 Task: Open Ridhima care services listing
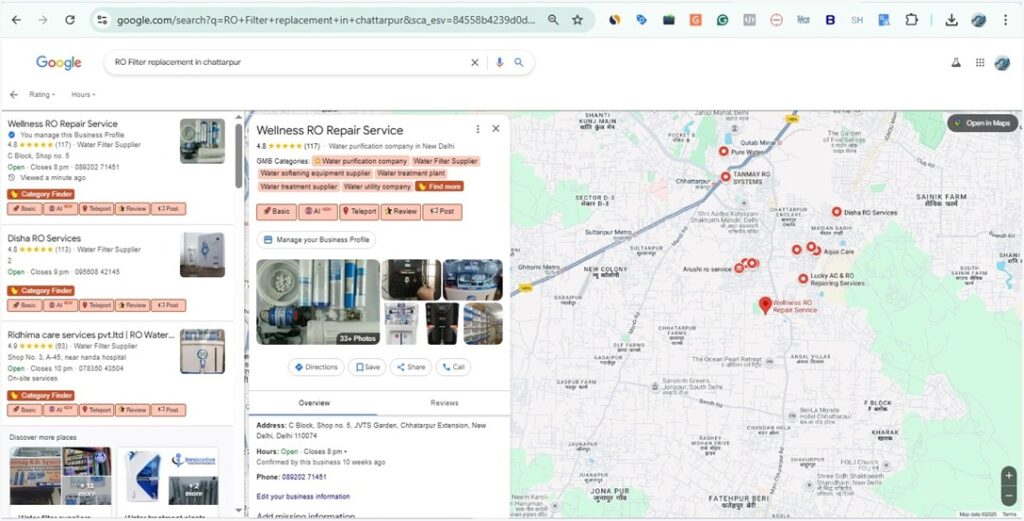coord(91,334)
